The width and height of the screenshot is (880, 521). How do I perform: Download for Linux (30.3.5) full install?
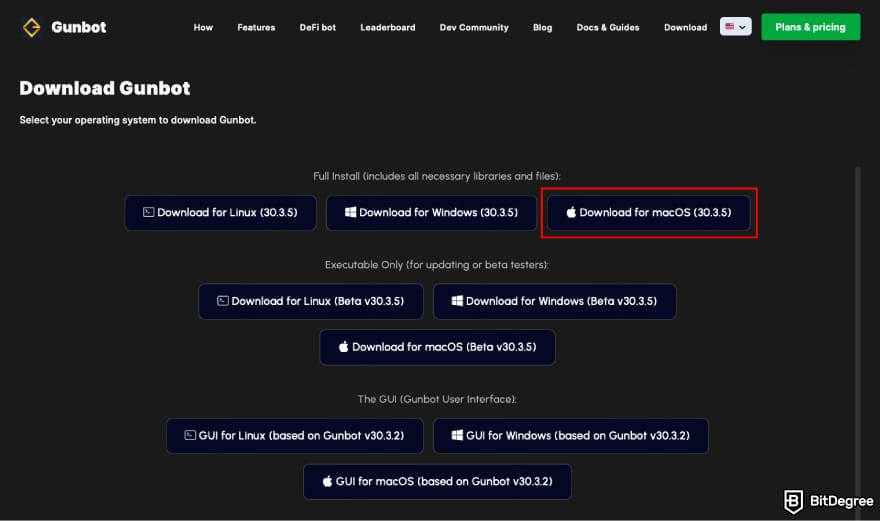tap(221, 213)
